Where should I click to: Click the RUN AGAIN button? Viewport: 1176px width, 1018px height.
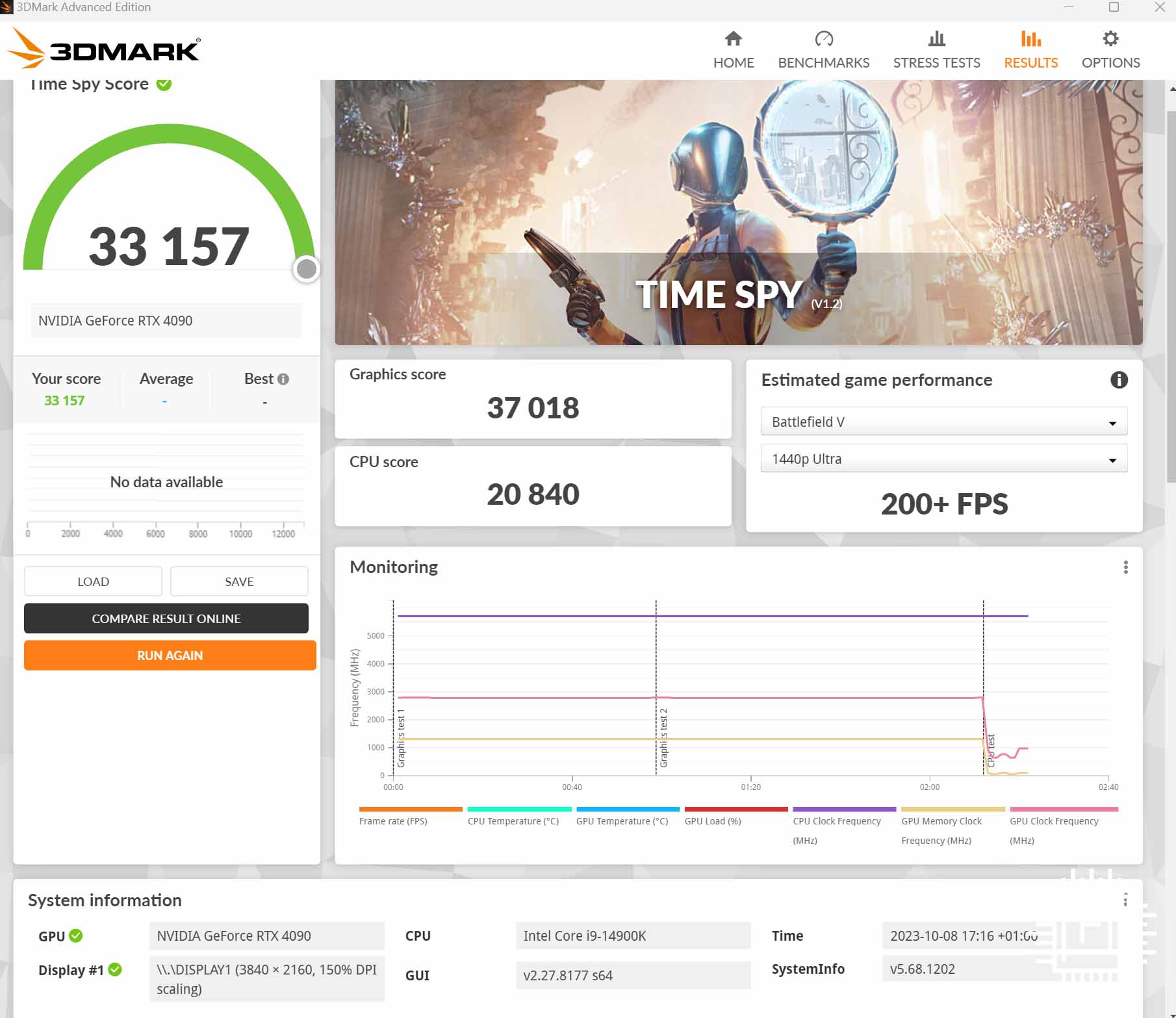click(x=170, y=655)
